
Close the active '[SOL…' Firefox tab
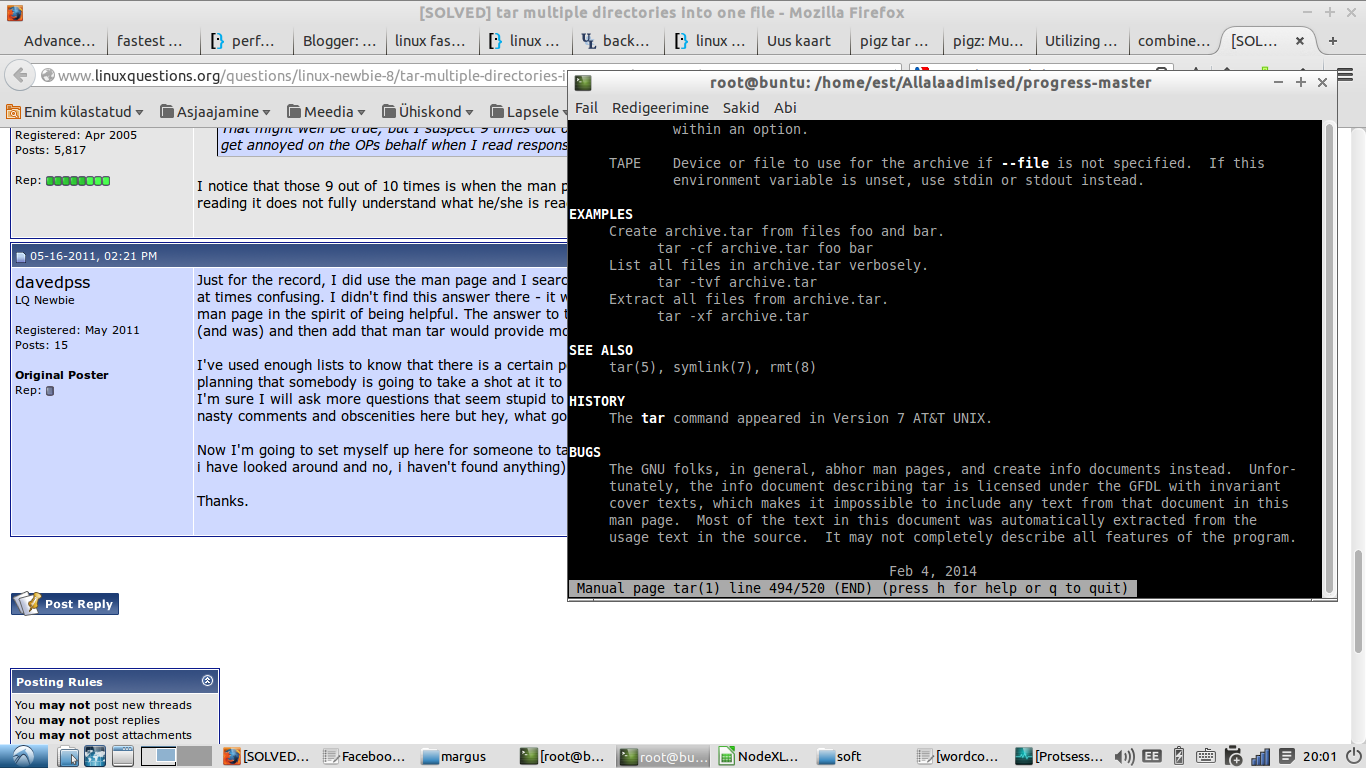[x=1300, y=41]
